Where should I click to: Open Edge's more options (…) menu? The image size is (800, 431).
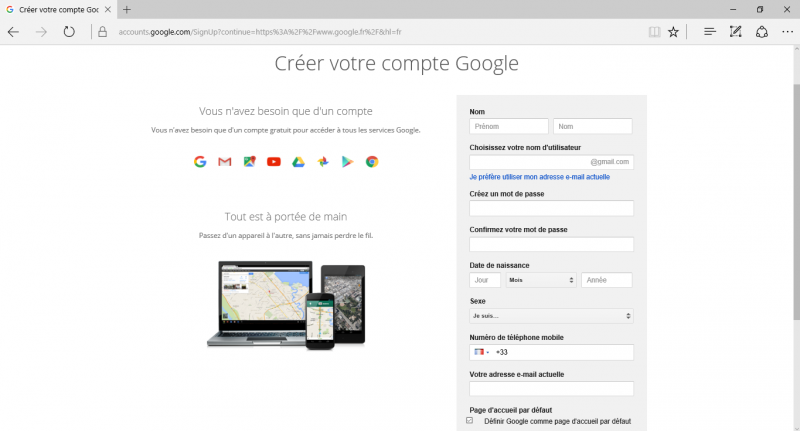787,32
